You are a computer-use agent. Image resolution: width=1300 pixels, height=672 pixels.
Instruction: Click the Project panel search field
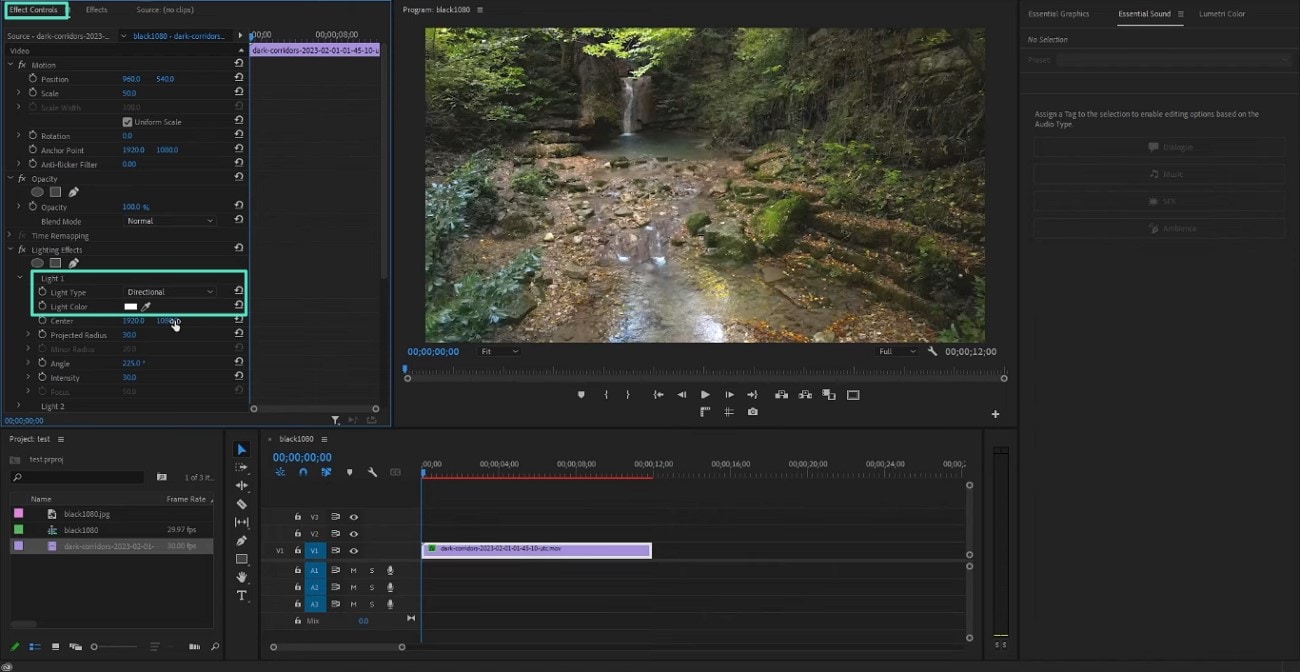point(77,478)
